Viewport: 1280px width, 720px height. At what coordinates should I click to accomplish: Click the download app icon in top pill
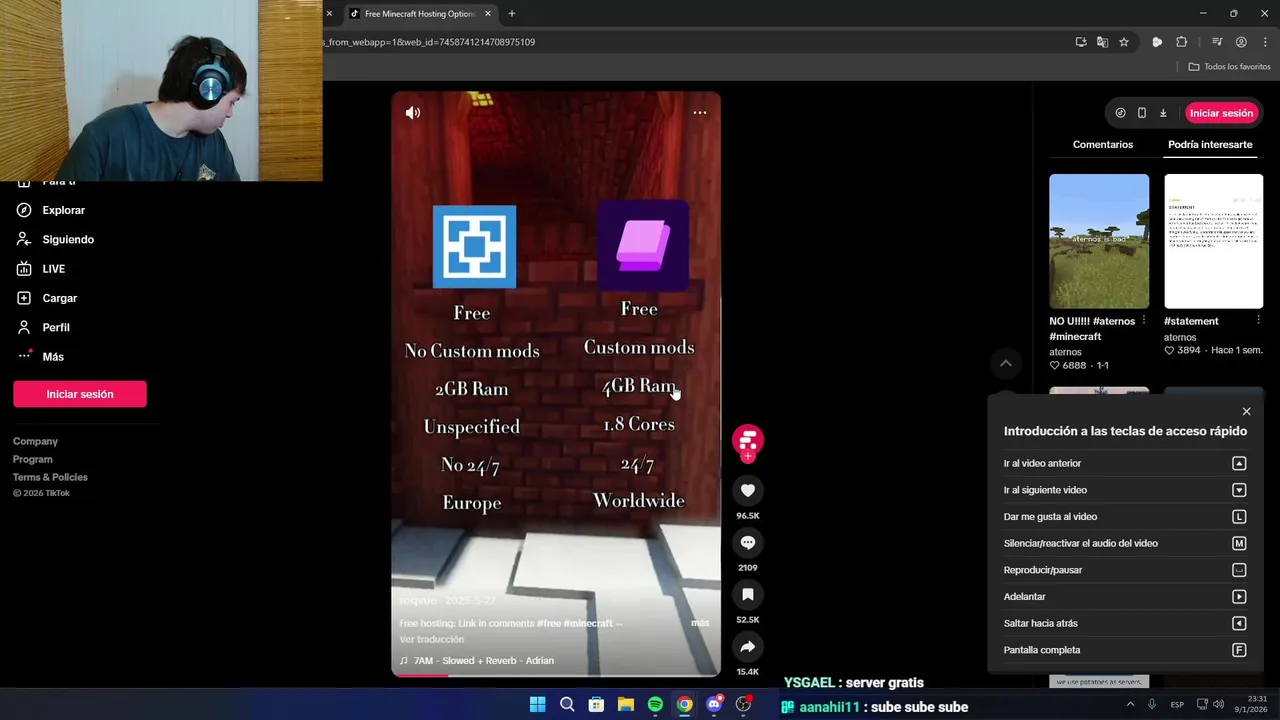click(1163, 113)
